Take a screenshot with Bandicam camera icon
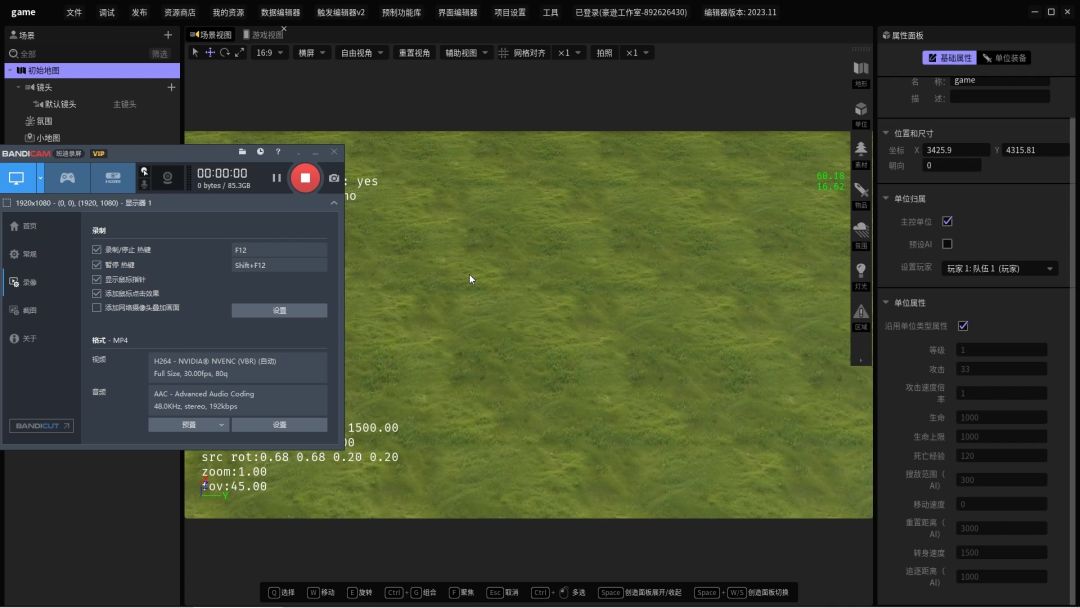This screenshot has height=608, width=1080. pos(334,178)
